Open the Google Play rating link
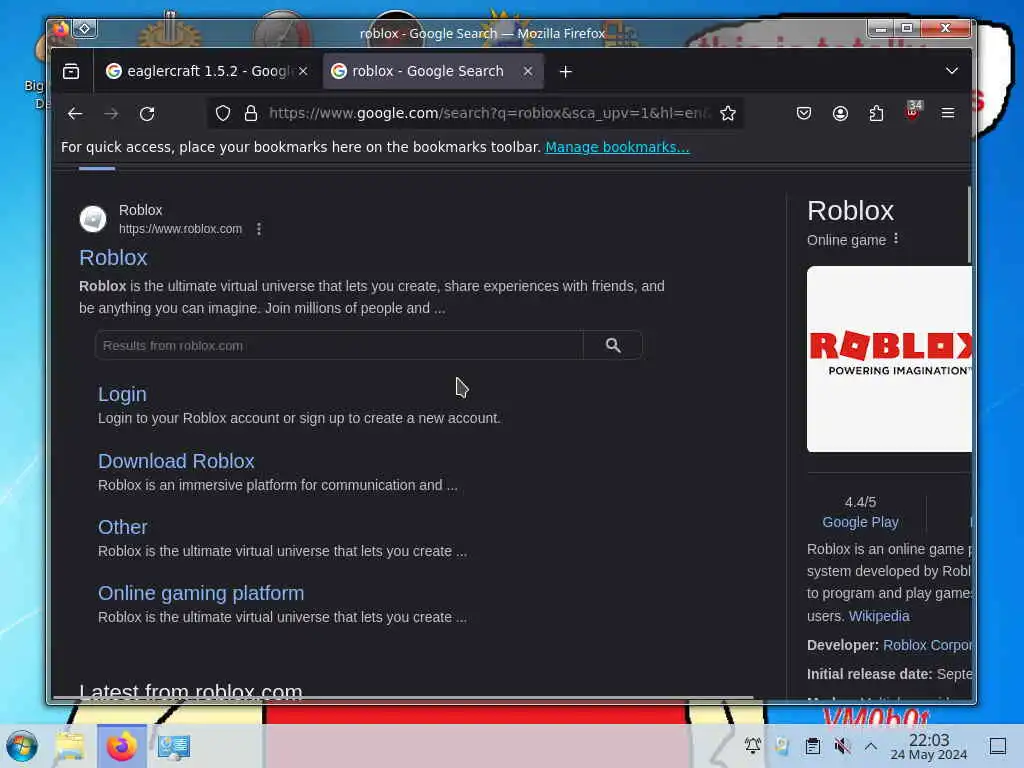Image resolution: width=1024 pixels, height=768 pixels. pyautogui.click(x=860, y=522)
